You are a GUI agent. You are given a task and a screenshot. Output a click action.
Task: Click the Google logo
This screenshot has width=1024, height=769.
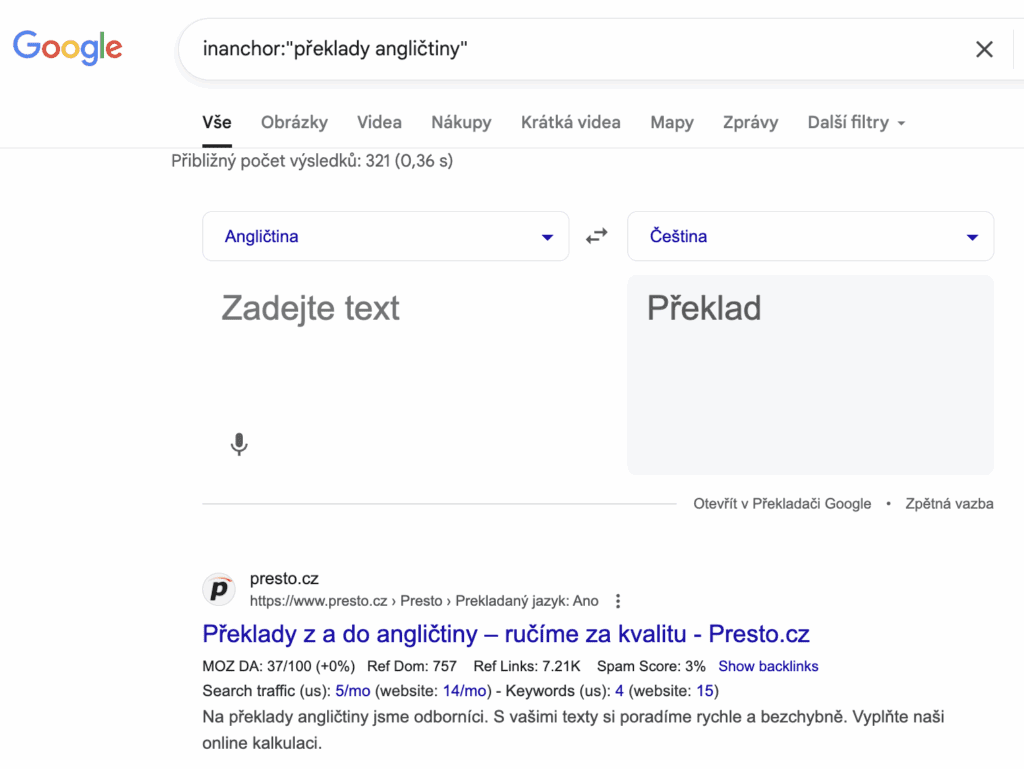[67, 48]
